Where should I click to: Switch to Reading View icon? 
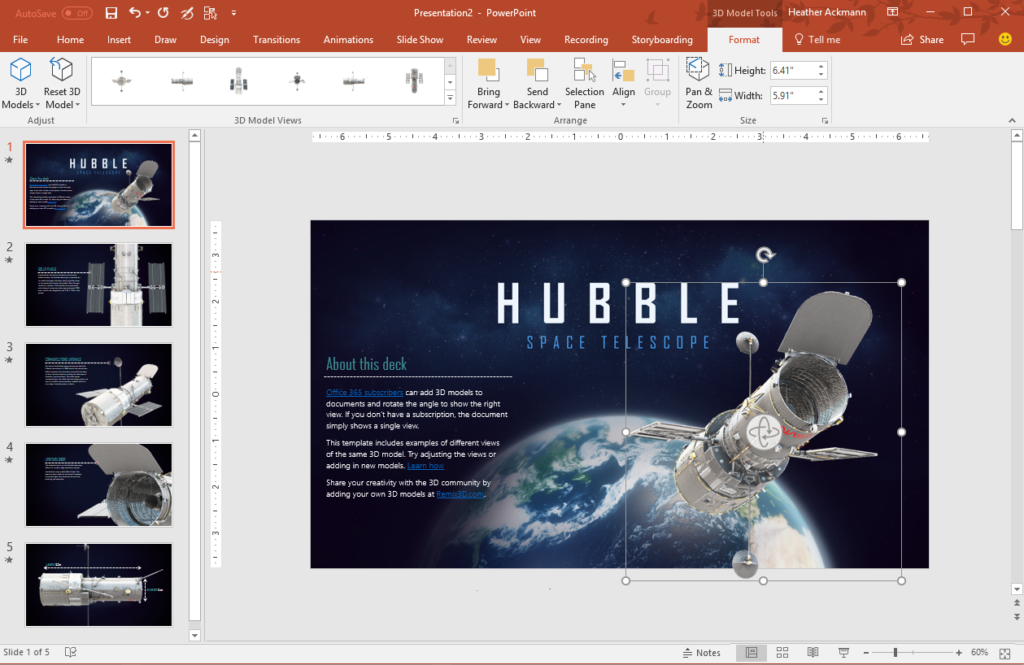(812, 653)
